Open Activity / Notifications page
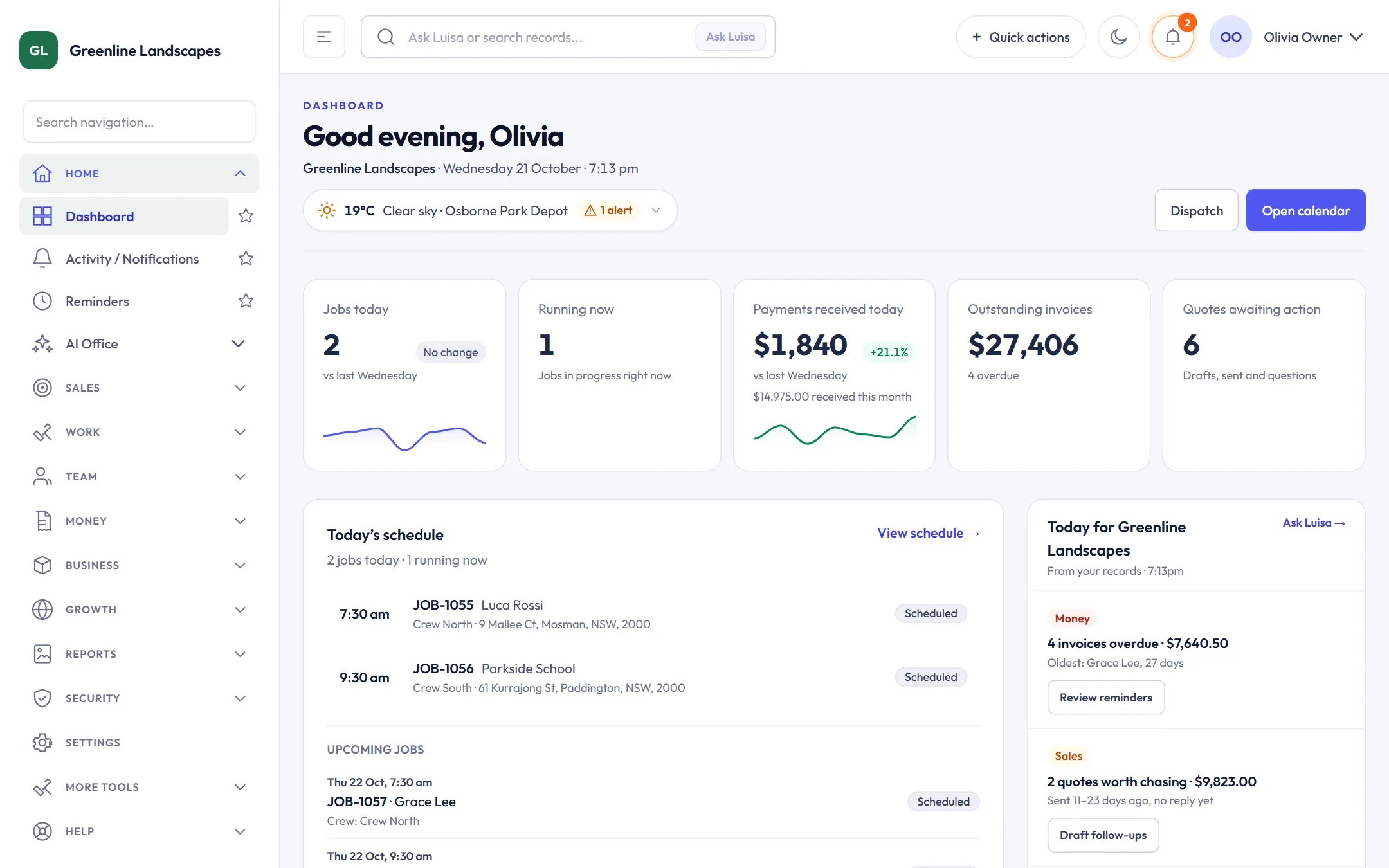This screenshot has width=1389, height=868. click(124, 258)
